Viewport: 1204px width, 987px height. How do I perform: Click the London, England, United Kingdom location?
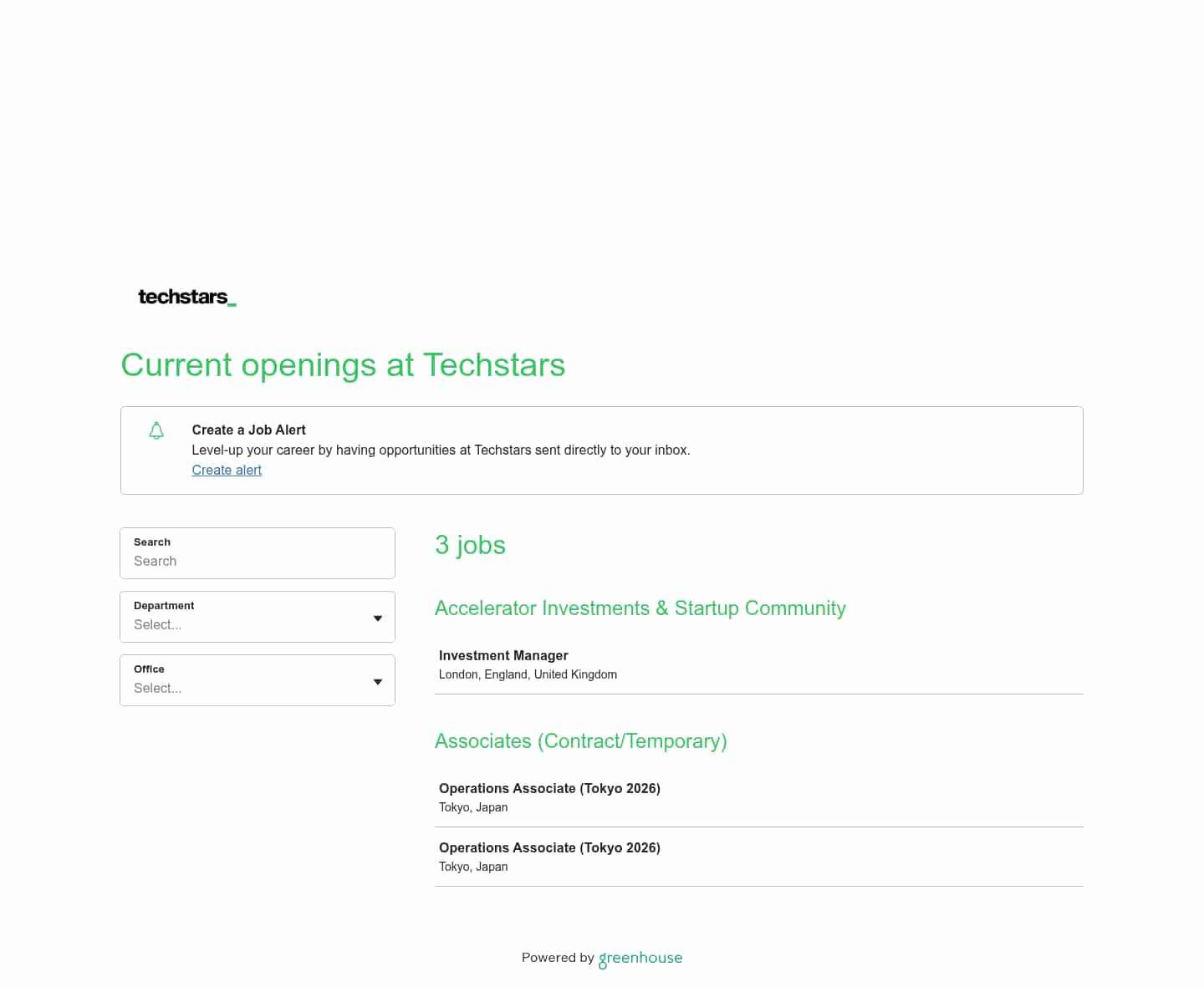(528, 674)
